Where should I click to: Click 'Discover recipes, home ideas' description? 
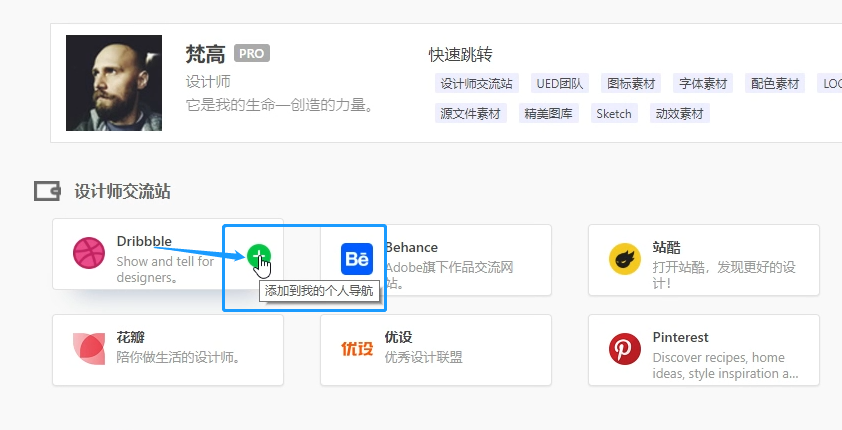pyautogui.click(x=725, y=366)
